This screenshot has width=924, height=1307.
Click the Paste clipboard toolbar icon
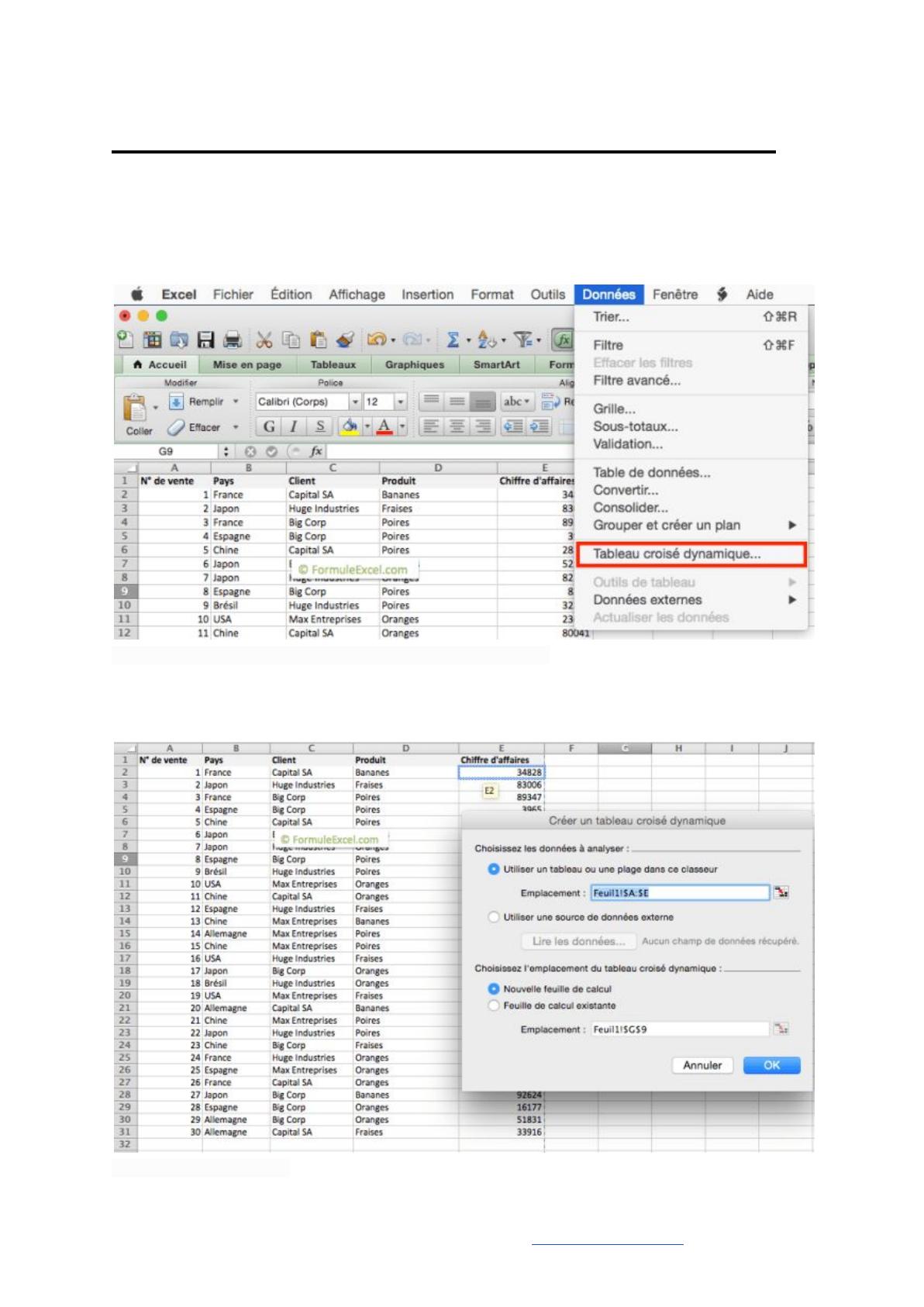(318, 340)
